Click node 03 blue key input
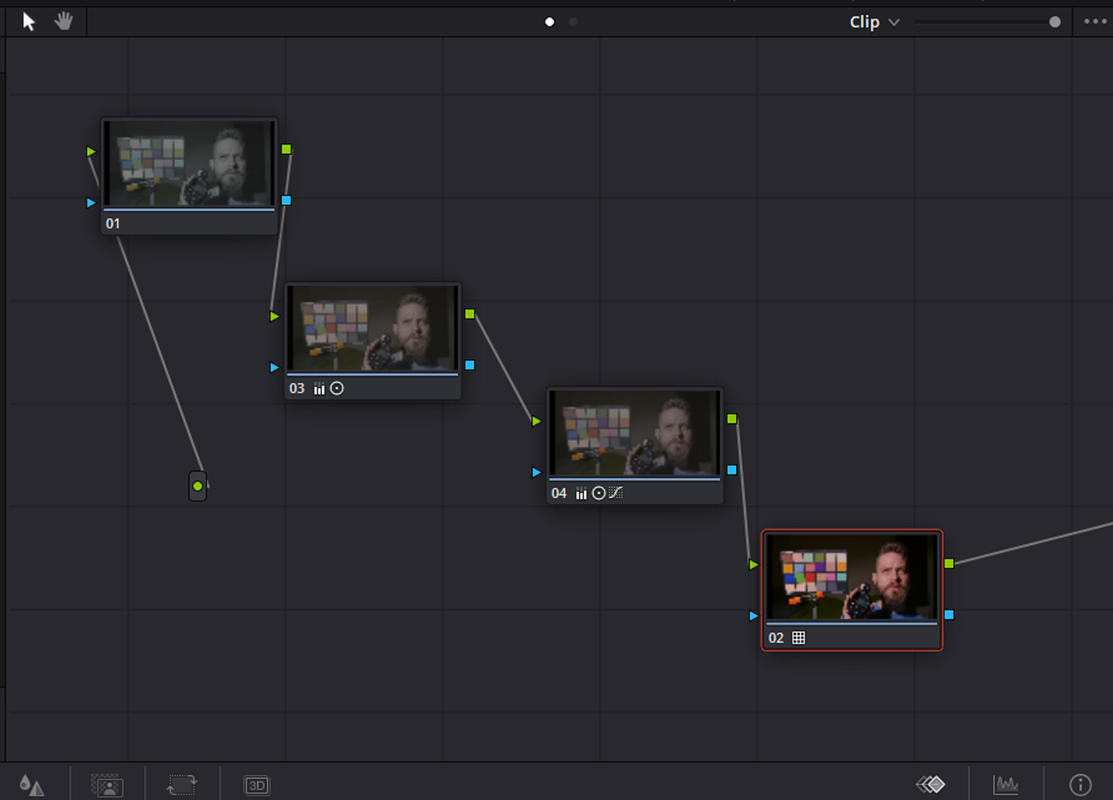 tap(275, 367)
